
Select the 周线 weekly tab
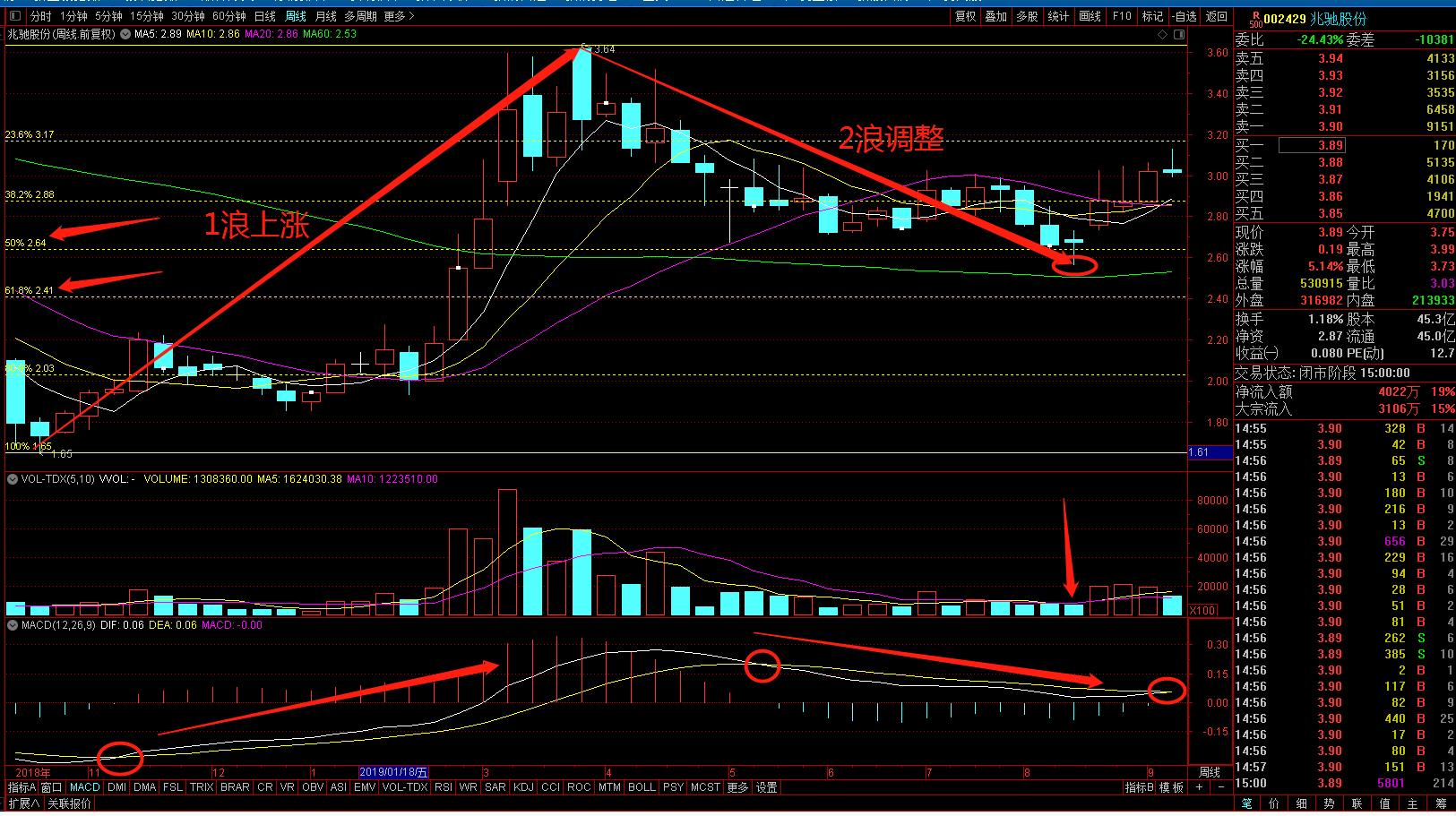click(x=296, y=16)
